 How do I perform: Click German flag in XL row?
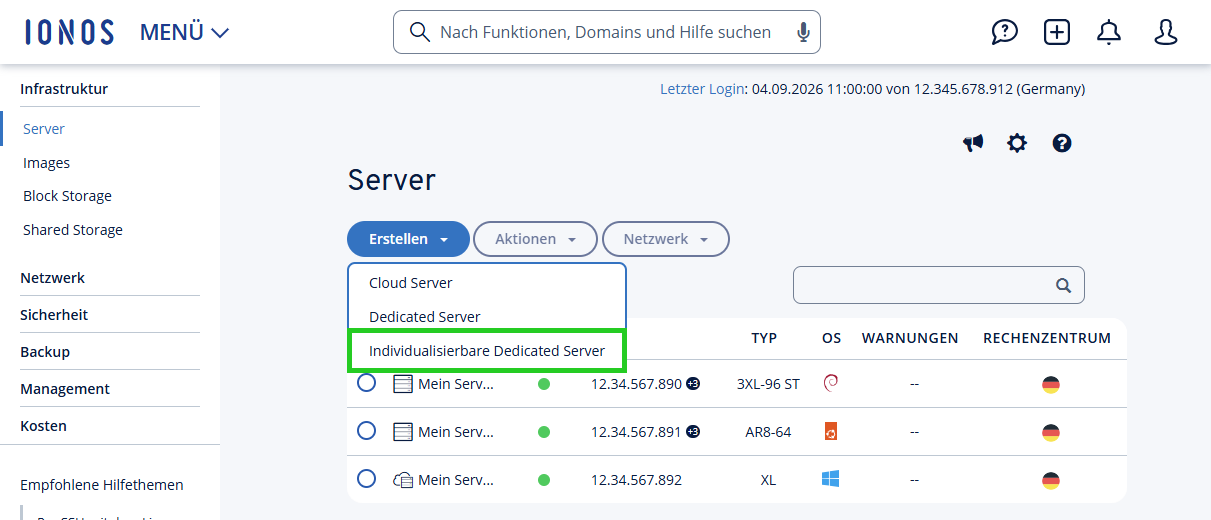pyautogui.click(x=1050, y=481)
